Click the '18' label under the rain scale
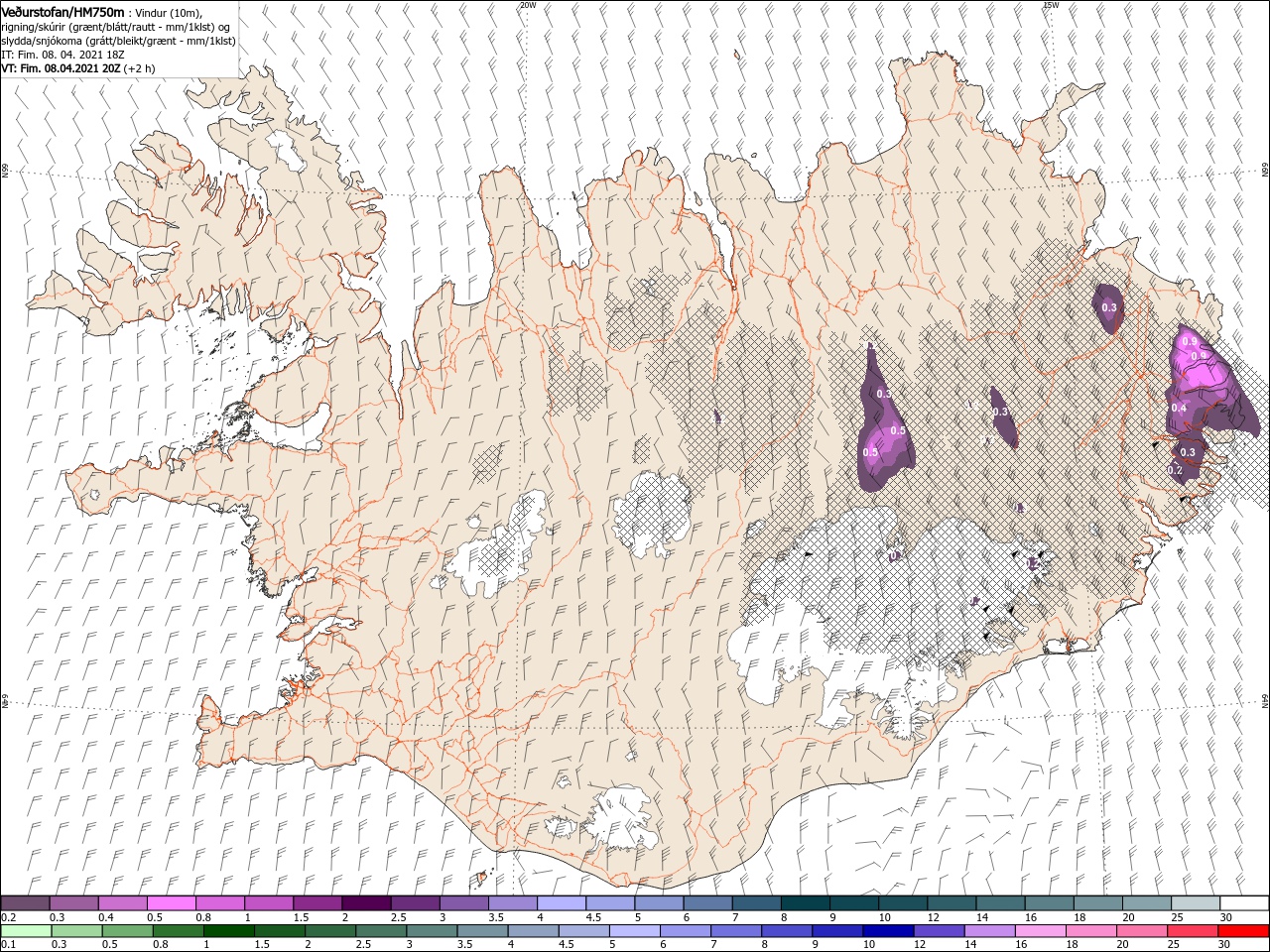The width and height of the screenshot is (1270, 952). (x=1072, y=945)
